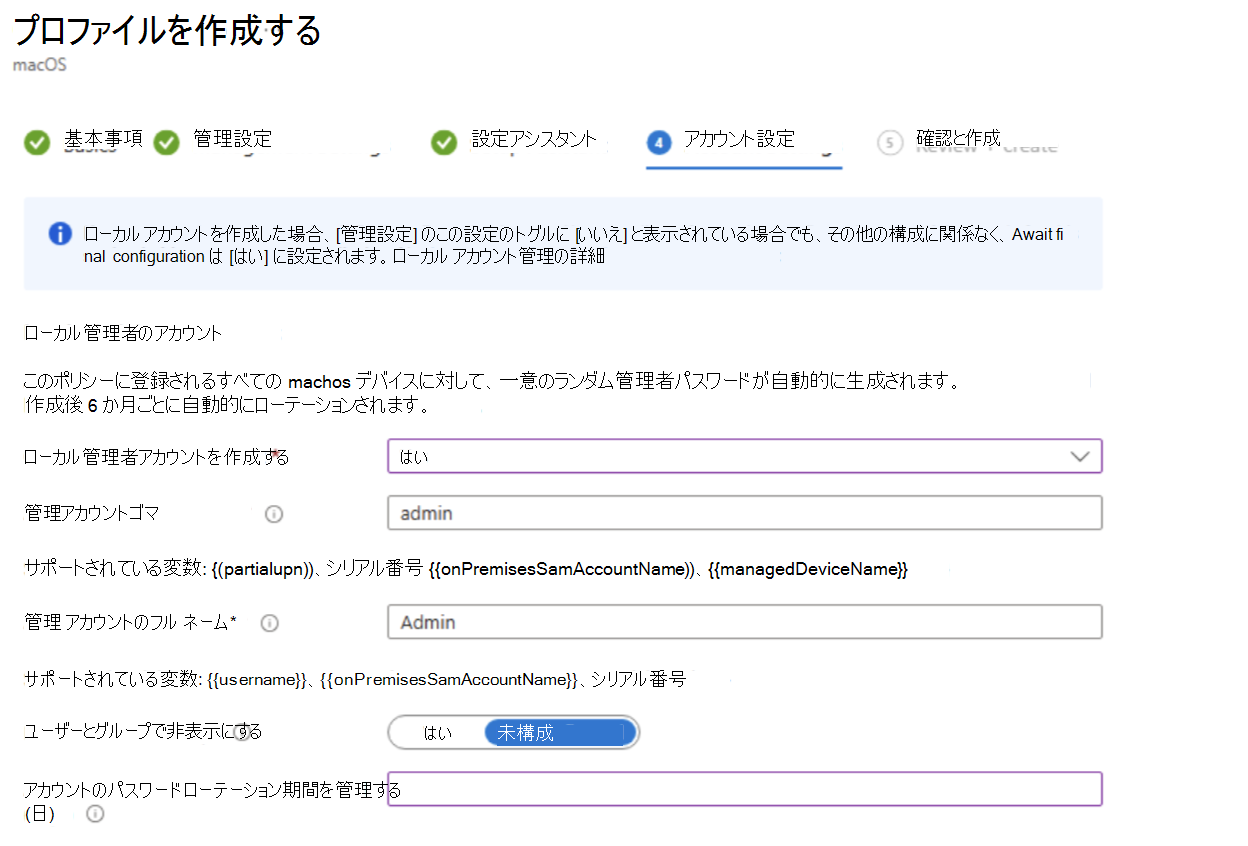Show info tooltip for password rotation (日)

95,814
